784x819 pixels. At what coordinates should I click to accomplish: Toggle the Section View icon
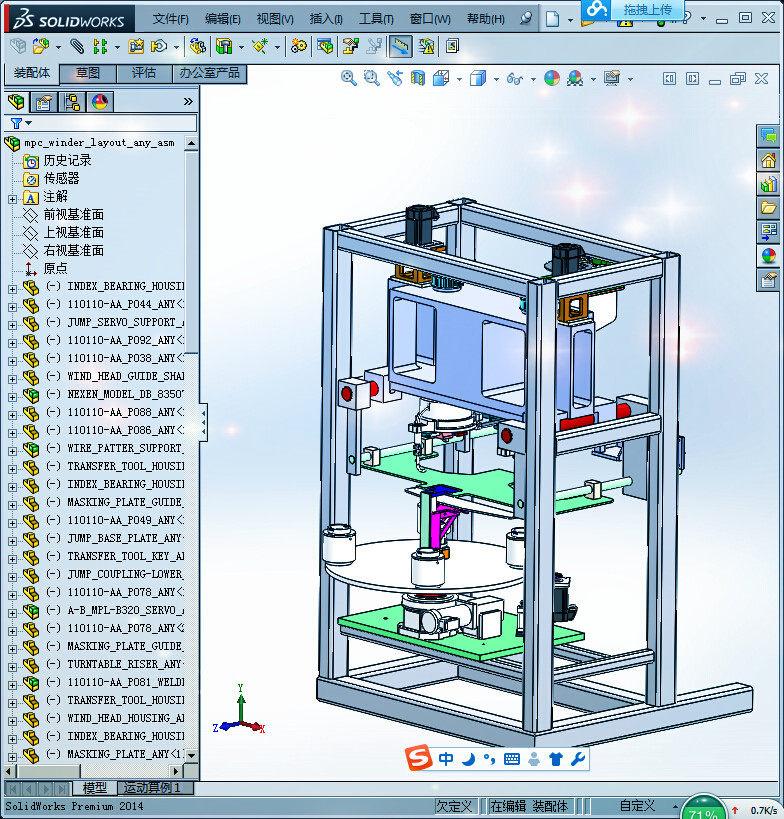418,79
